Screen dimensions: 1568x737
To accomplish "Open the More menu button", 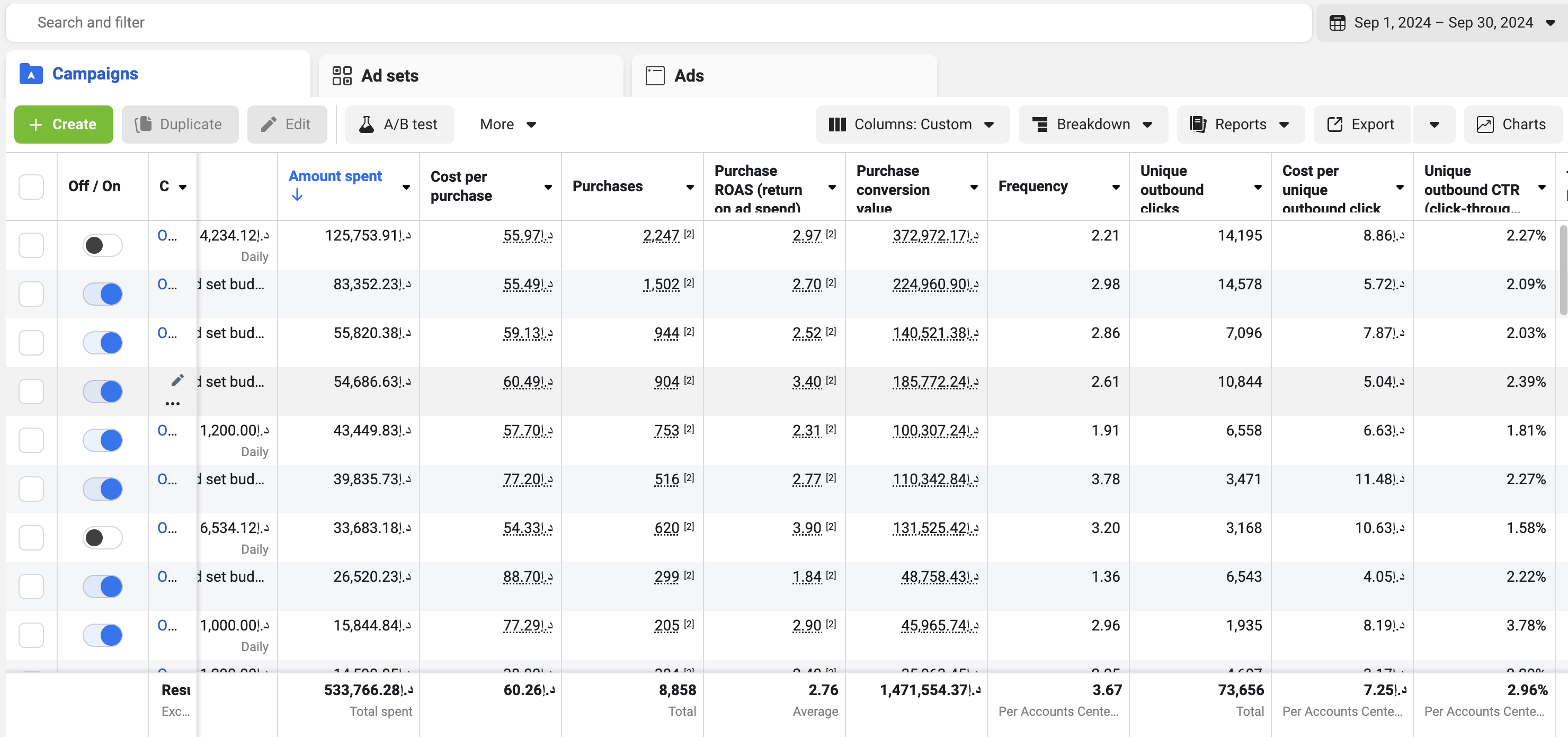I will [507, 125].
